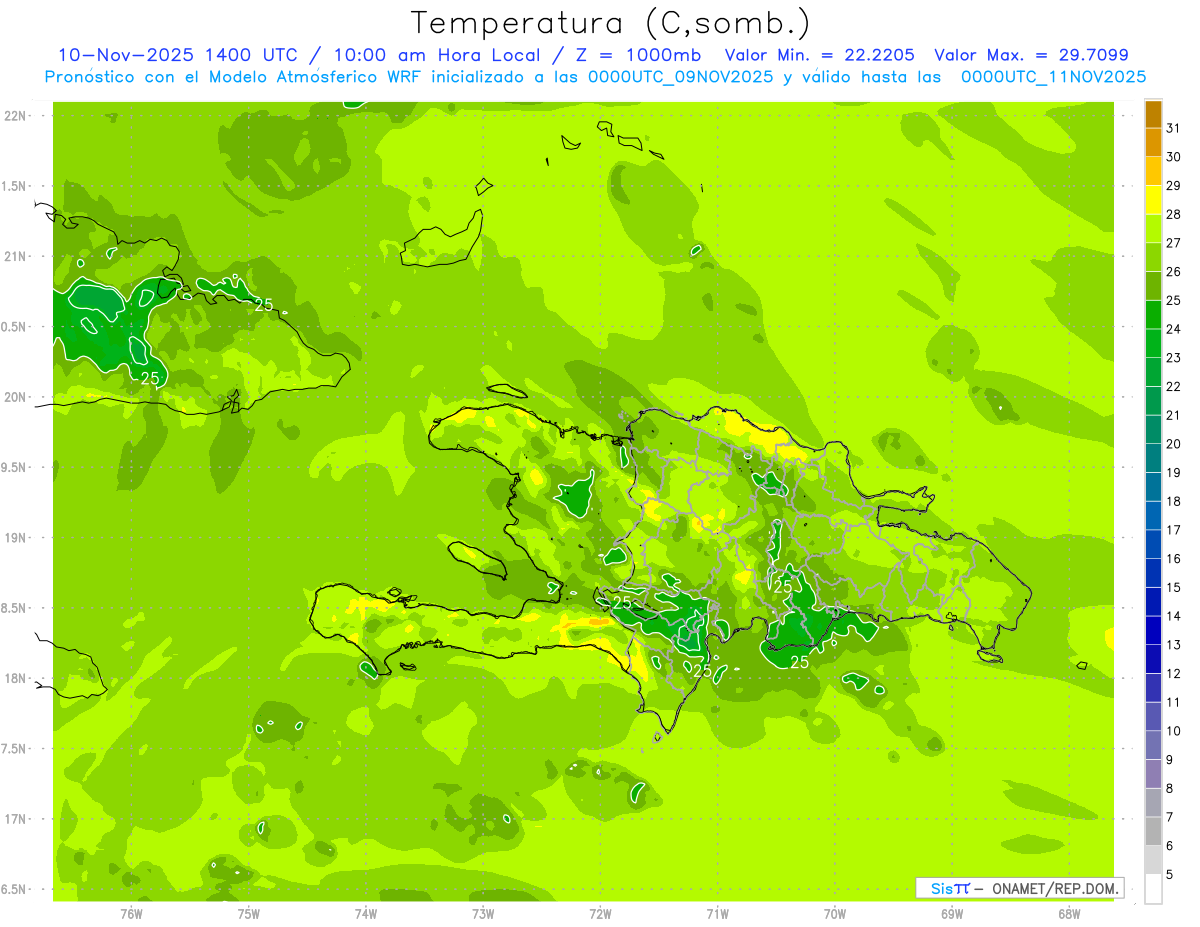Pick the lime swatch between legend values 27 and 28

(1153, 229)
